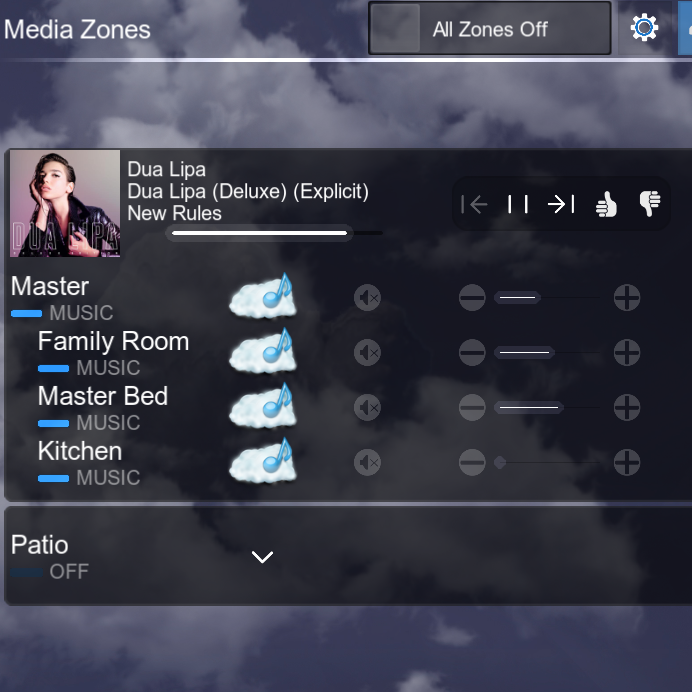The image size is (692, 692).
Task: Skip to the next track
Action: [x=561, y=204]
